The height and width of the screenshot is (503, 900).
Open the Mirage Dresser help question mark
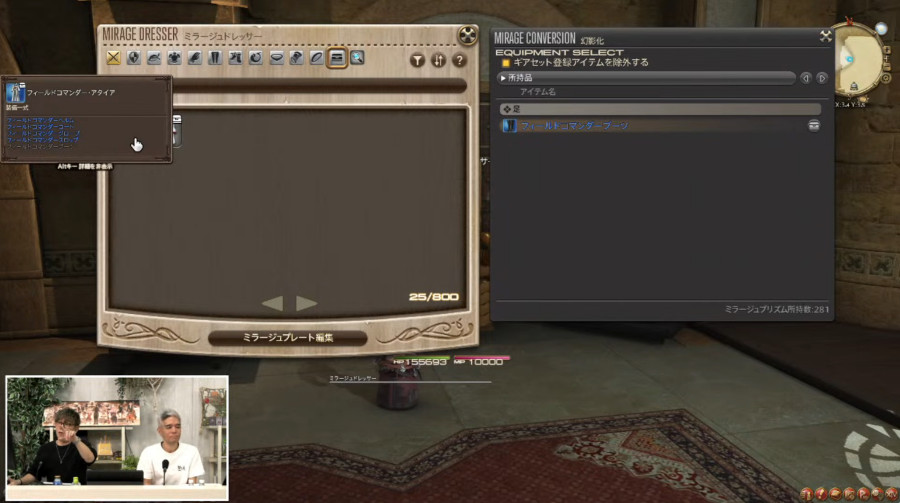coord(459,60)
